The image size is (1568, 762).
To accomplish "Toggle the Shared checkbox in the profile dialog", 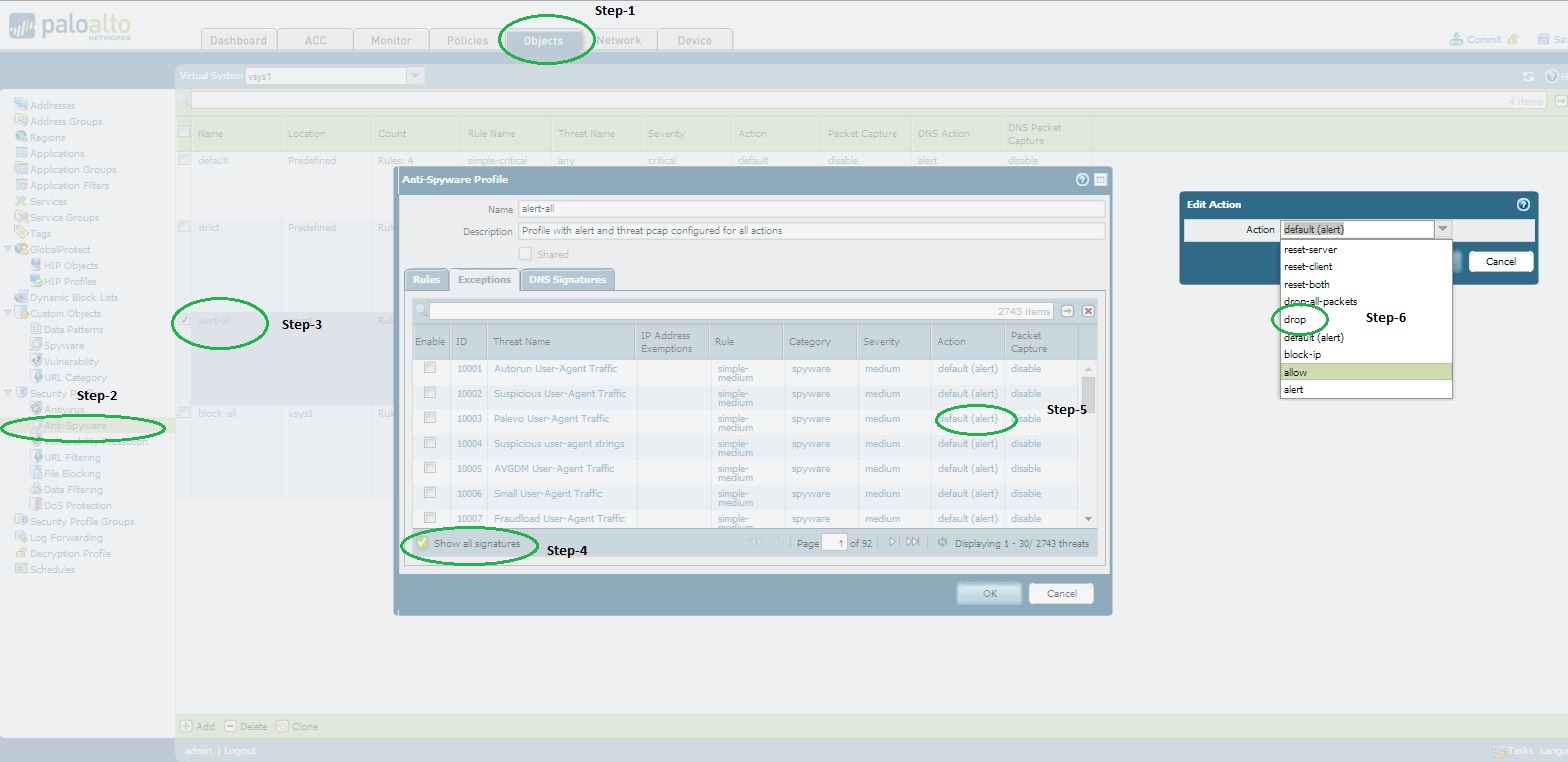I will [525, 254].
